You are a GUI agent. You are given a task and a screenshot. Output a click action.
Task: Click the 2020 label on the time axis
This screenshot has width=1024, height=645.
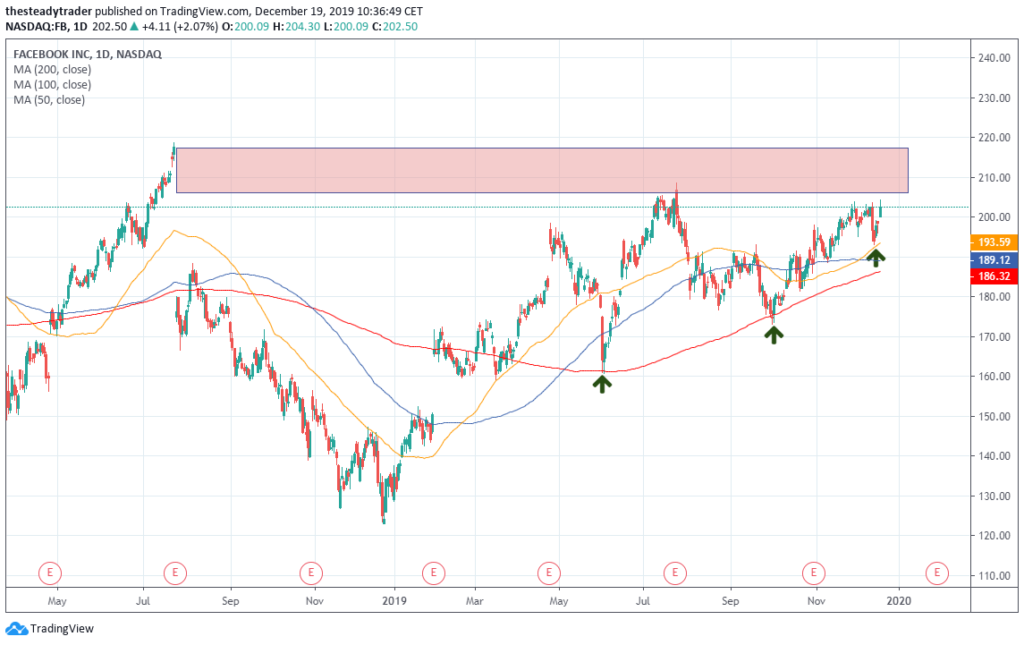[899, 601]
